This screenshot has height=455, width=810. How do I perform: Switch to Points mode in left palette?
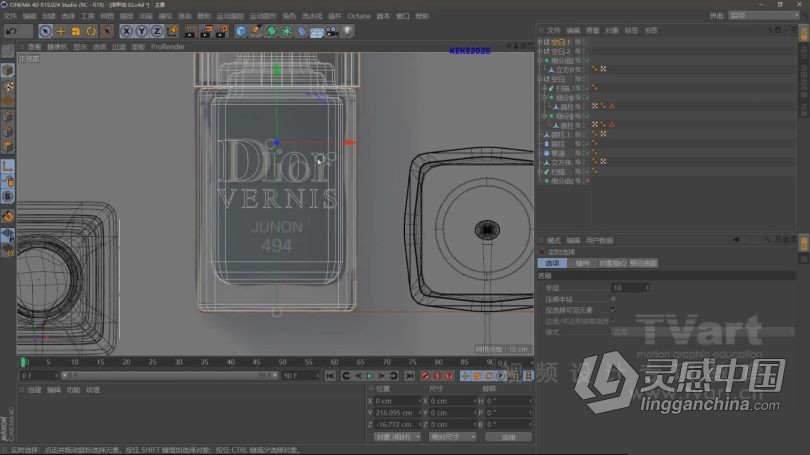8,117
